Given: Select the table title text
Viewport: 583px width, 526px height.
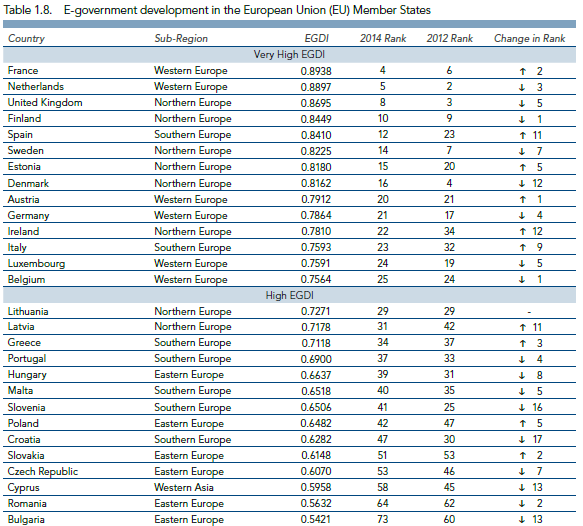Looking at the screenshot, I should click(x=217, y=10).
